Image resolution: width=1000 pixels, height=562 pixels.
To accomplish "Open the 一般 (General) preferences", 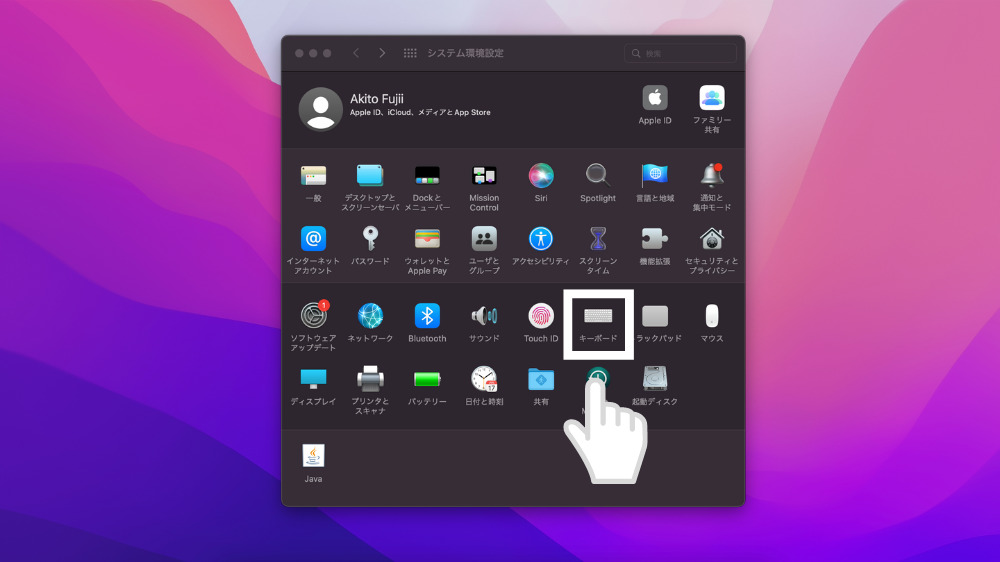I will point(313,176).
